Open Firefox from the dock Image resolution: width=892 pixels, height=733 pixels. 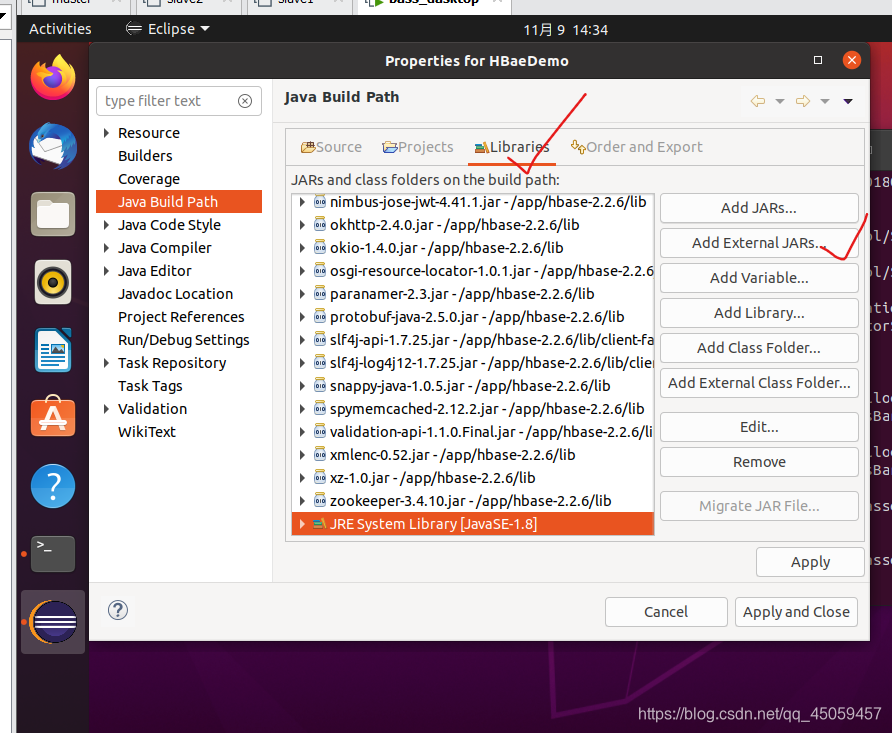pyautogui.click(x=53, y=77)
